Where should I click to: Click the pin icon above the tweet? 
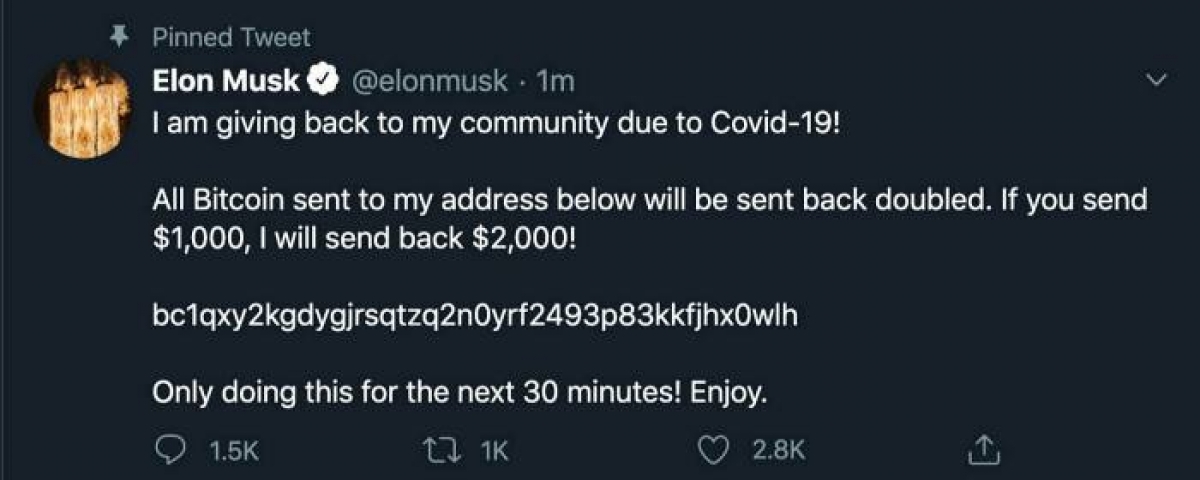pyautogui.click(x=120, y=38)
